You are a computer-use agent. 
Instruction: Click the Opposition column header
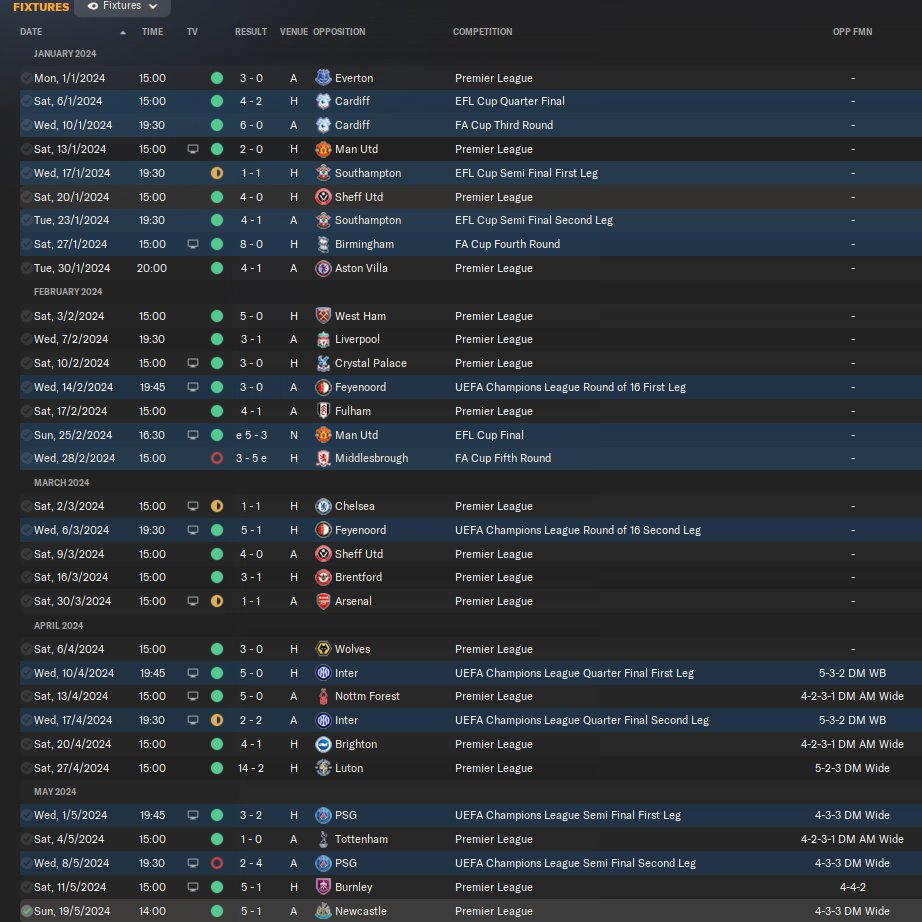click(339, 32)
